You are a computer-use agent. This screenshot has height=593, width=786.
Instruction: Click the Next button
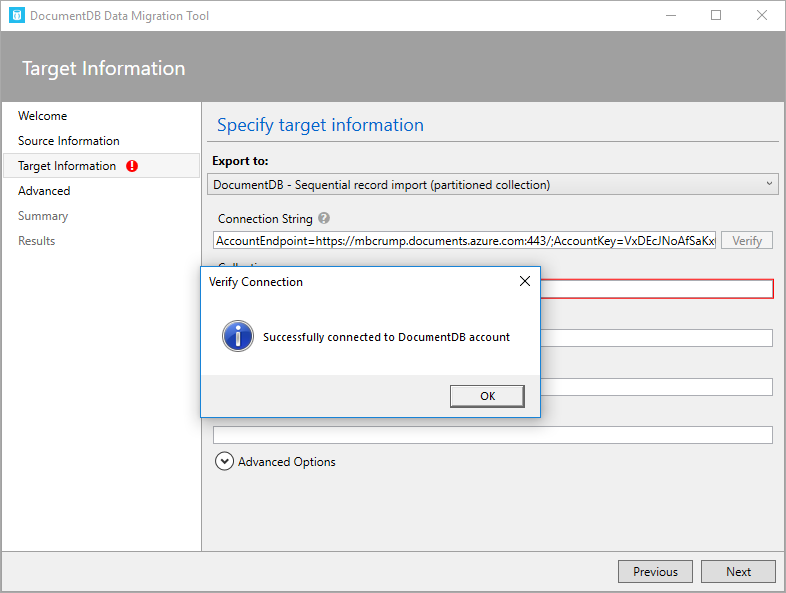(738, 571)
